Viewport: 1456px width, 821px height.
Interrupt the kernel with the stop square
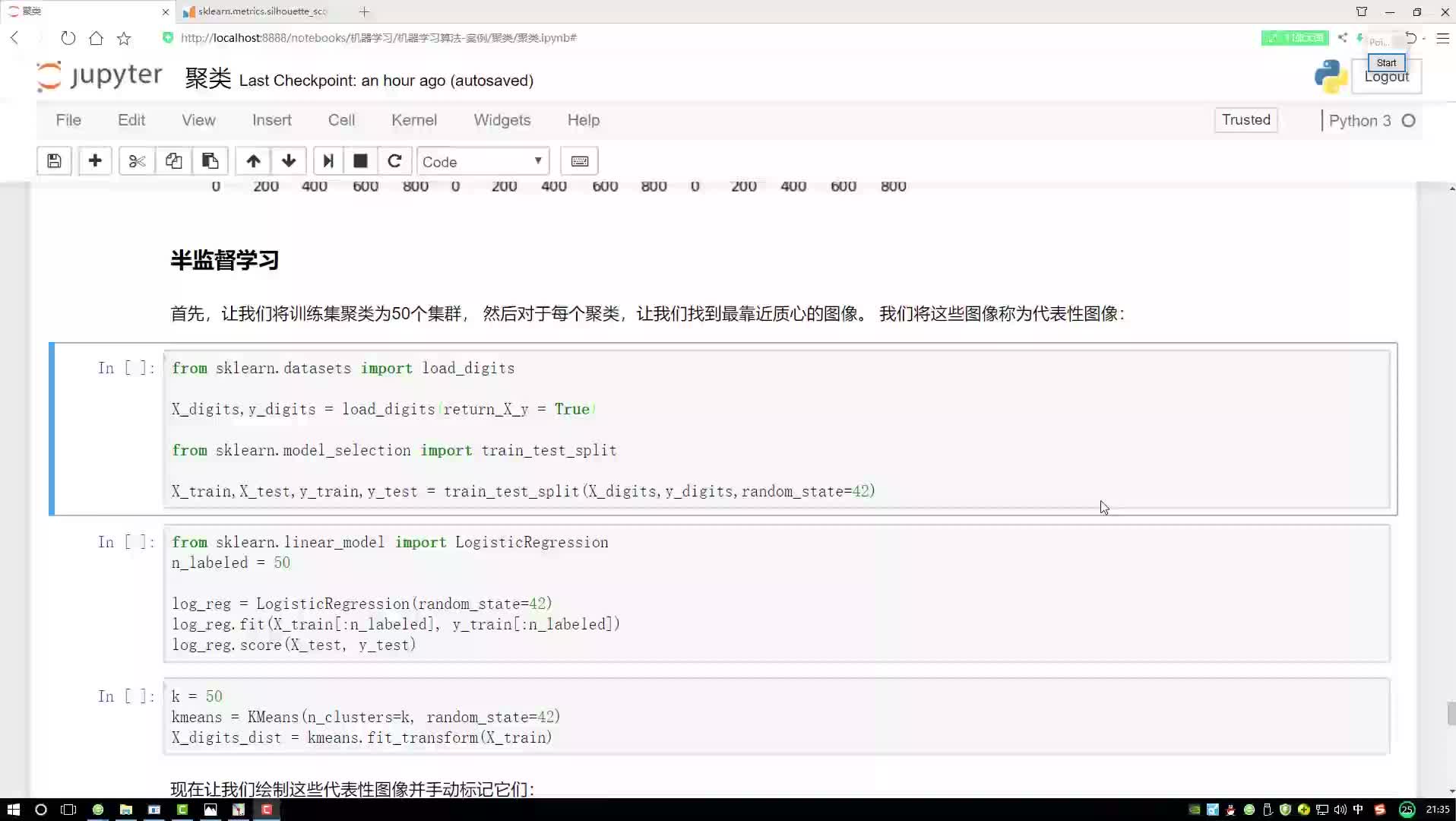tap(360, 161)
